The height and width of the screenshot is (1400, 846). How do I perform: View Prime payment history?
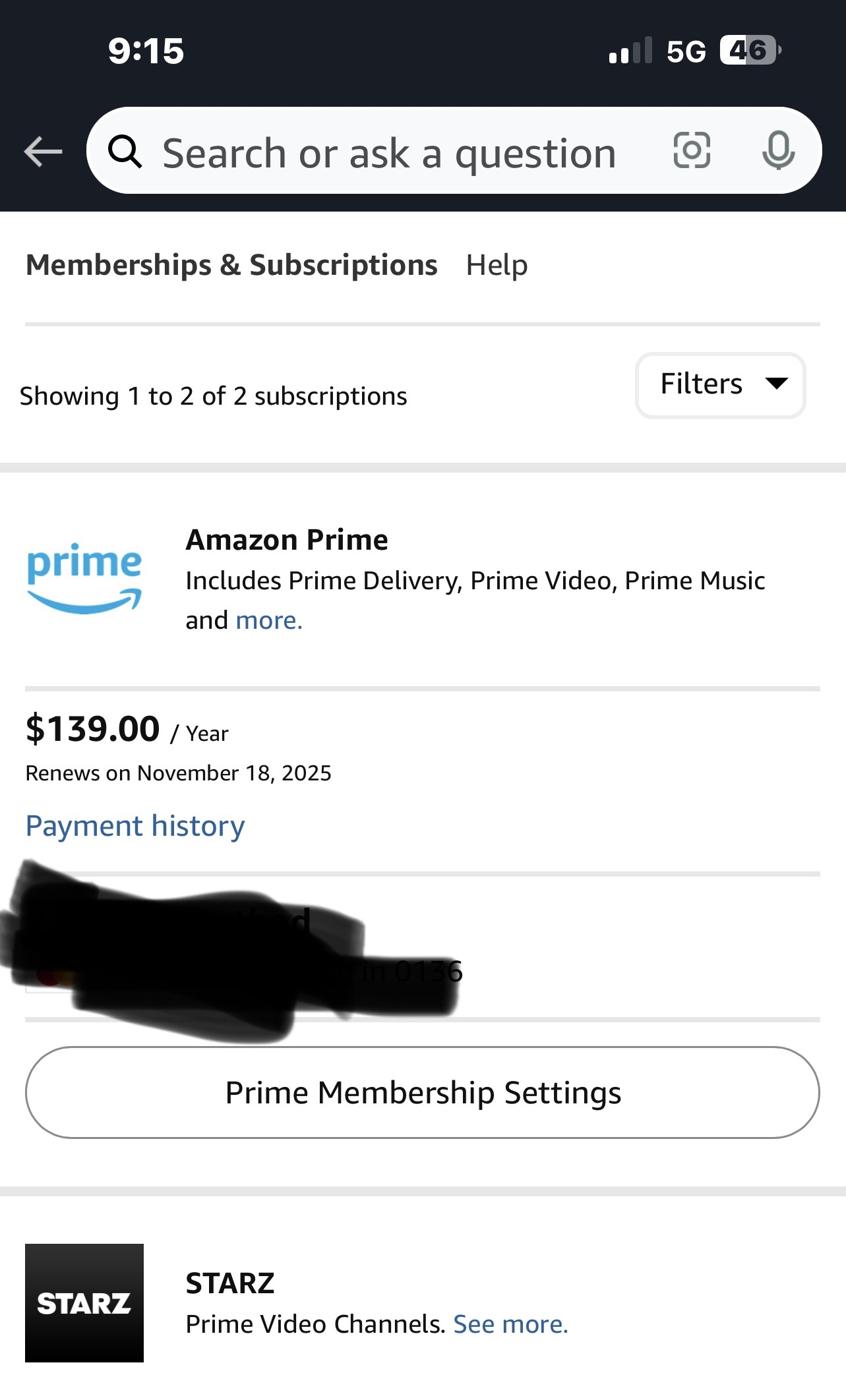(x=135, y=826)
